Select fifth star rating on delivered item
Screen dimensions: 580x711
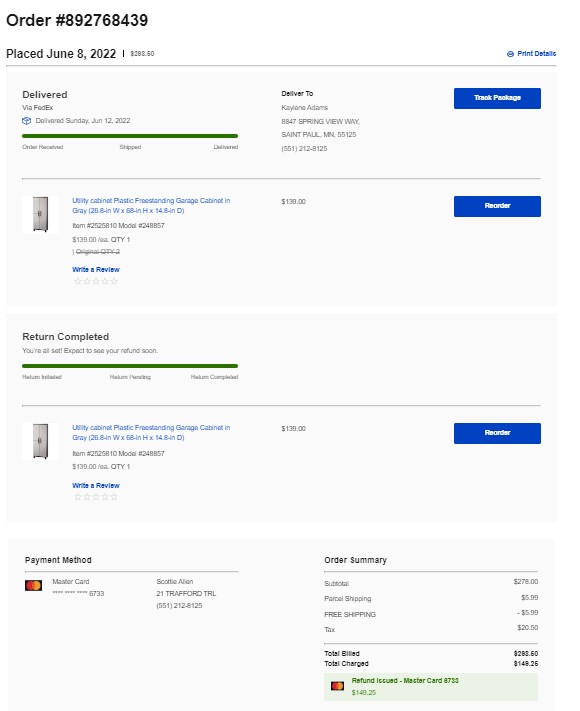click(x=114, y=281)
